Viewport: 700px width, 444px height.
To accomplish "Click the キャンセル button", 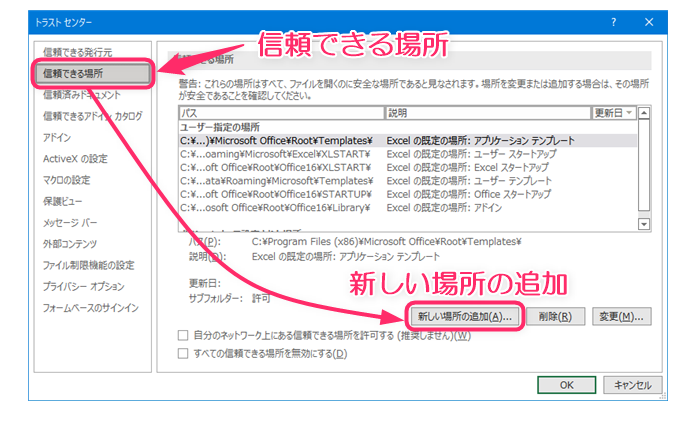I will (632, 384).
